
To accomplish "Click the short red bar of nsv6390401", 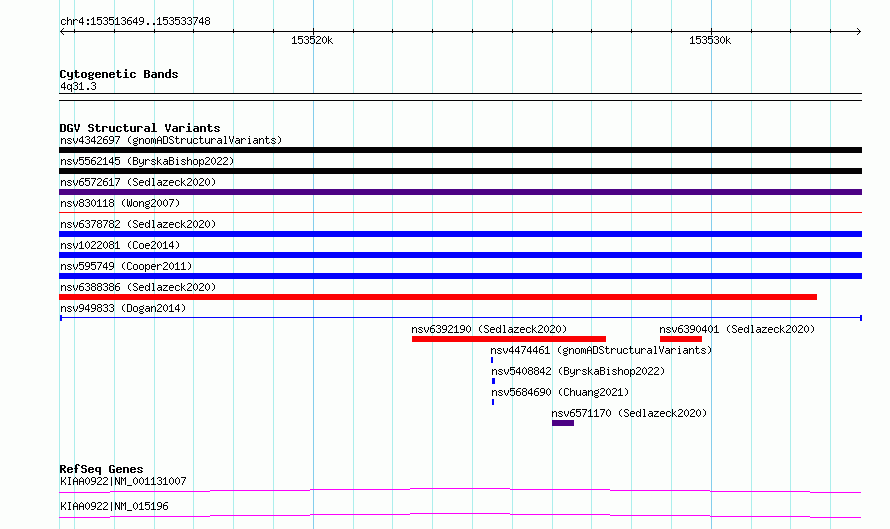I will [681, 339].
